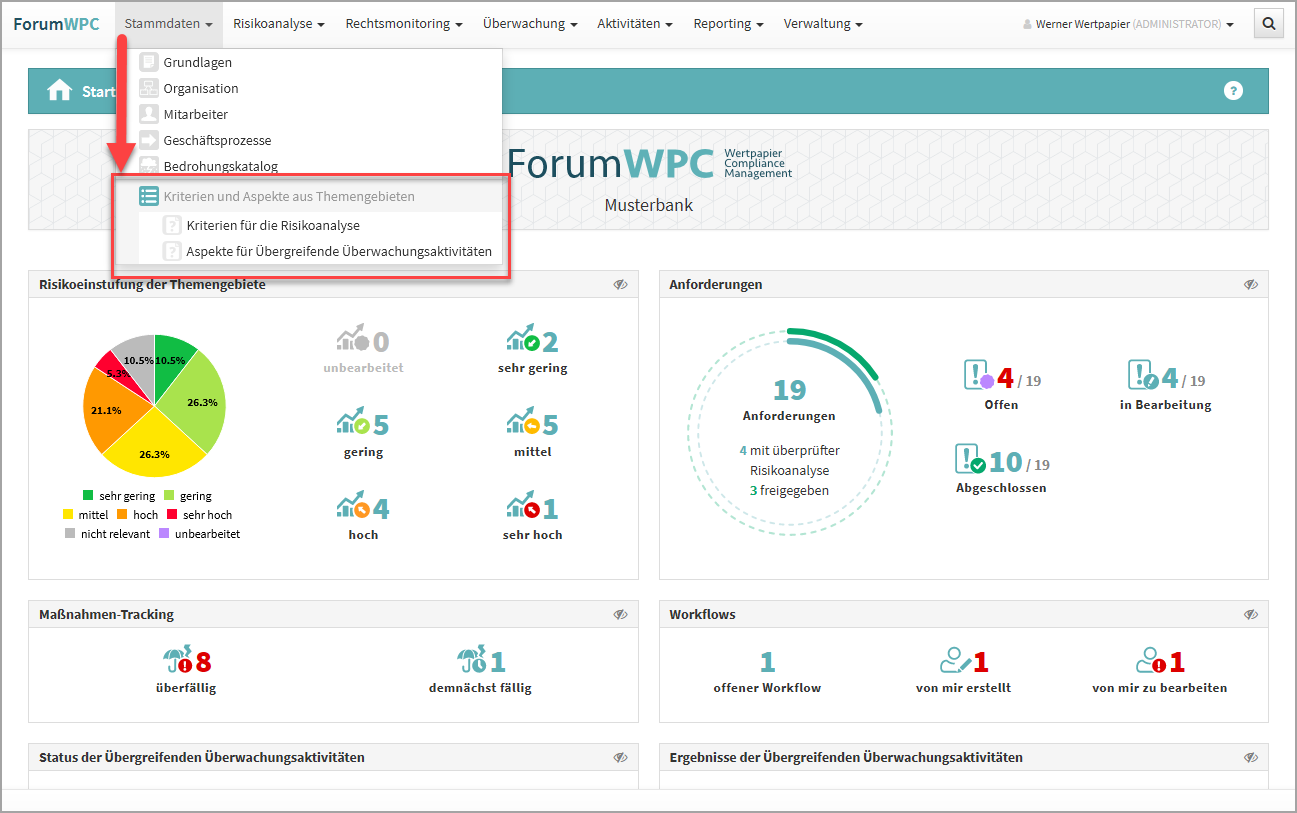This screenshot has height=813, width=1297.
Task: Expand the Risikoanalyse dropdown menu
Action: pos(278,24)
